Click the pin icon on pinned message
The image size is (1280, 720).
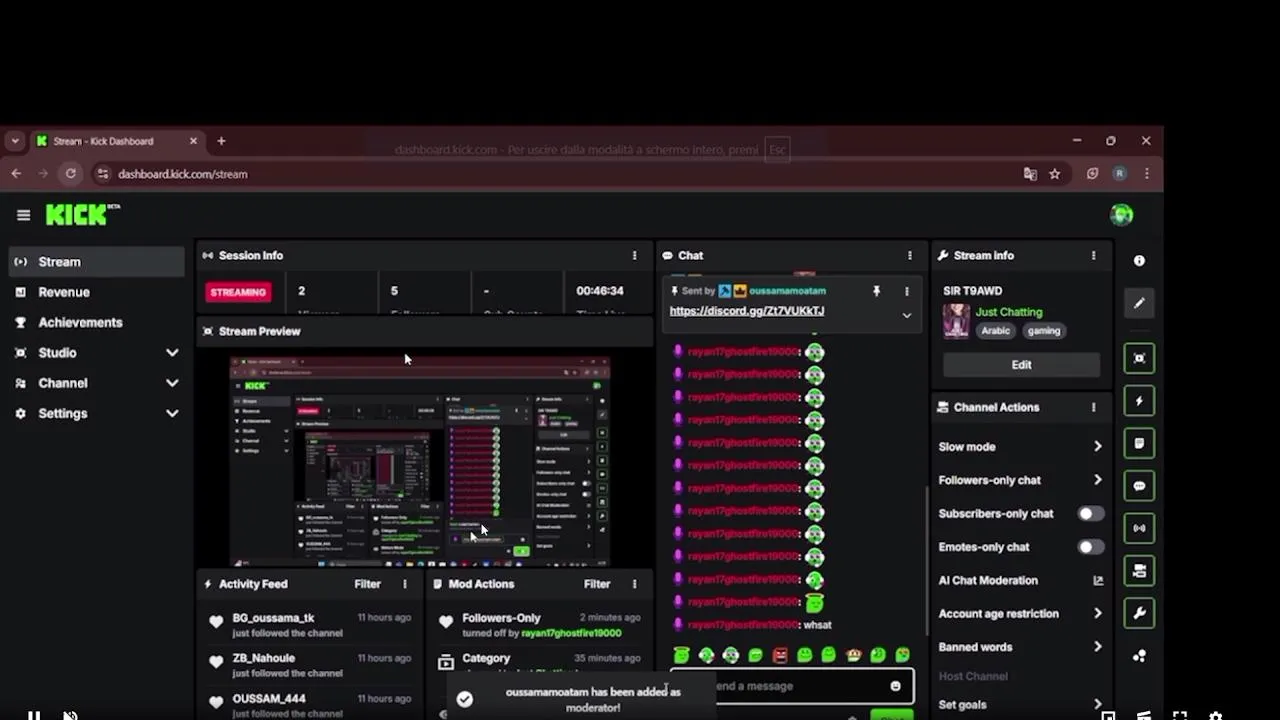876,291
